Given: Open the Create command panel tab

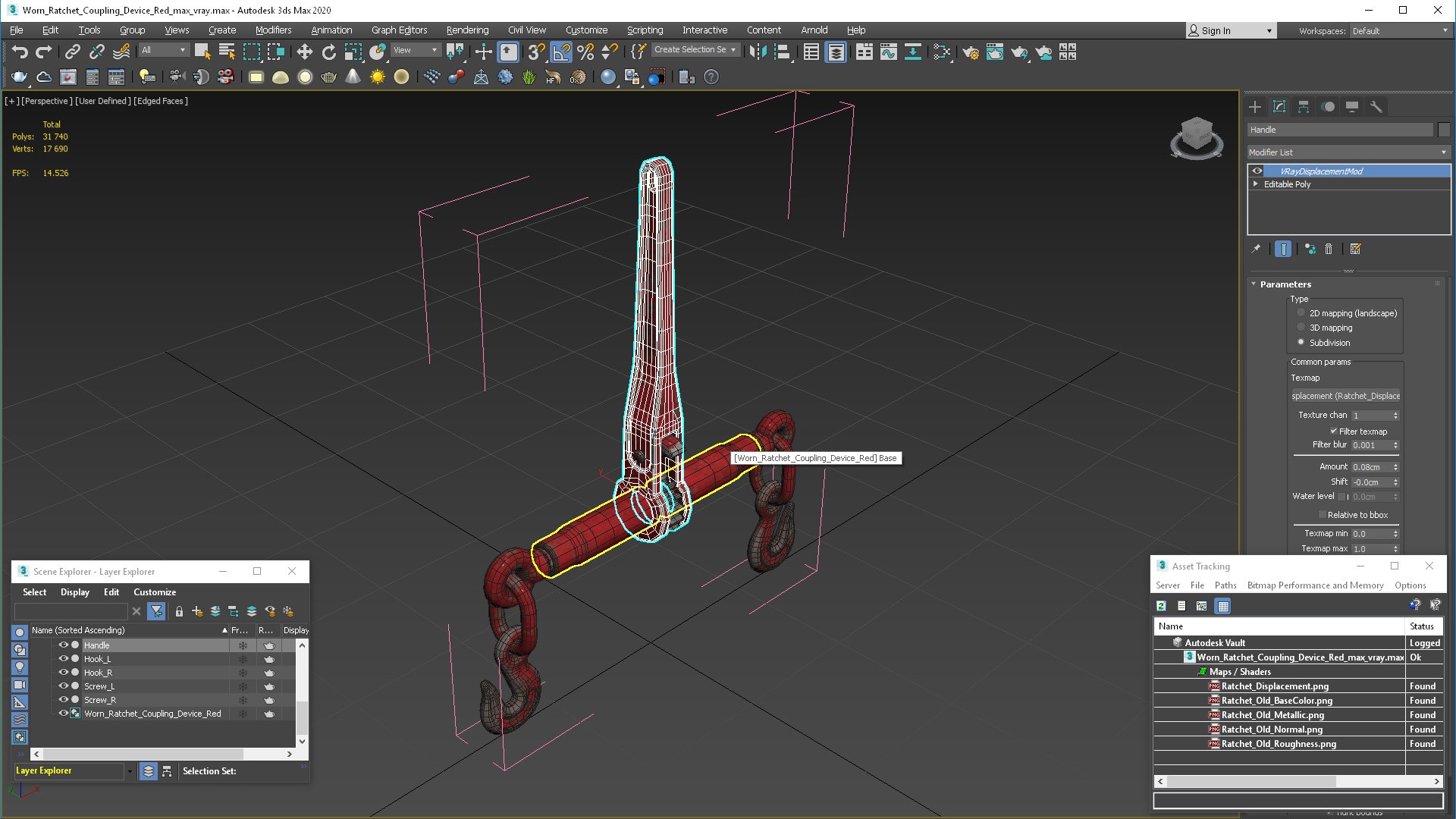Looking at the screenshot, I should (1255, 107).
